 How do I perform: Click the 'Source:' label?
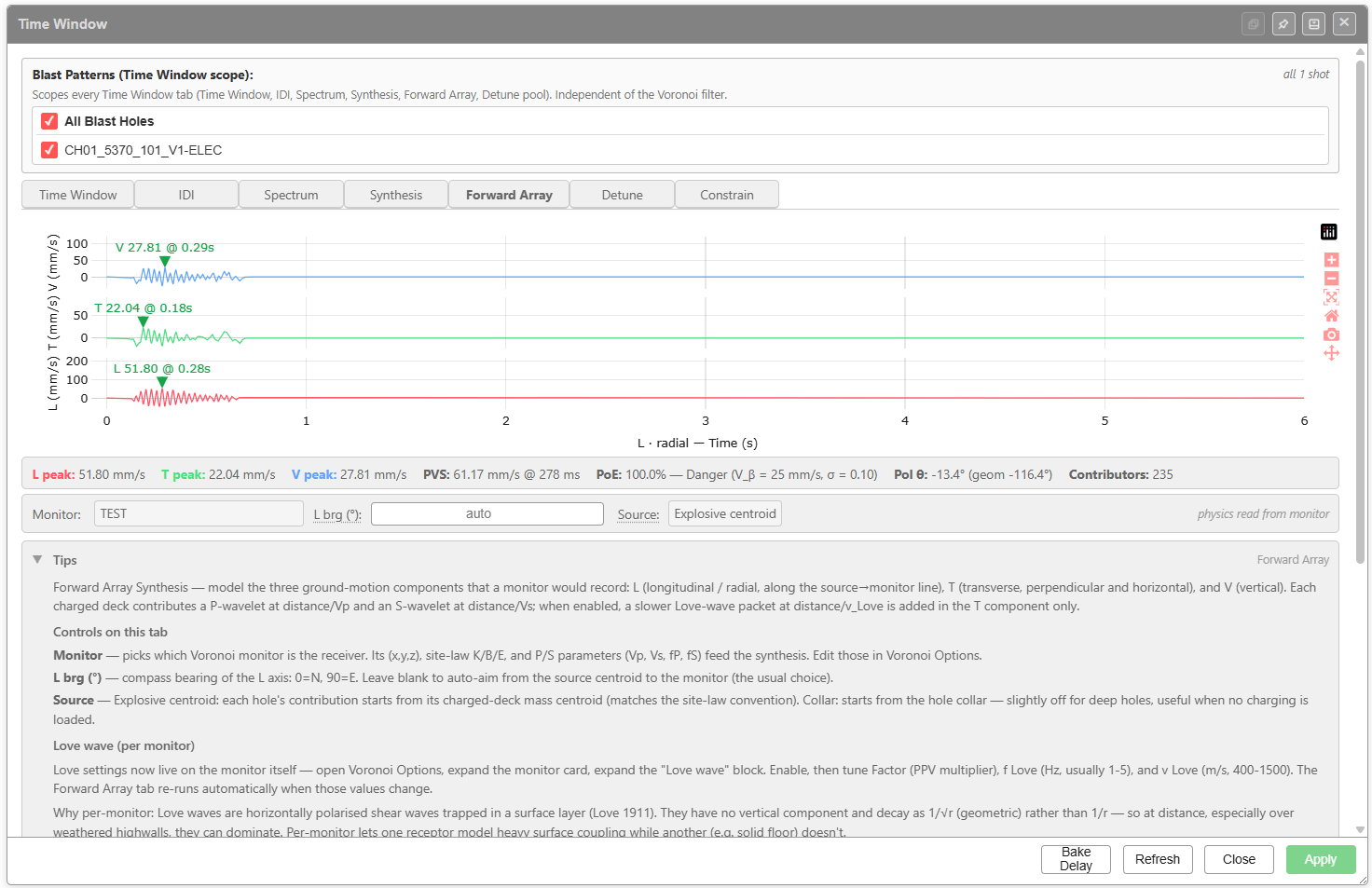[x=638, y=514]
